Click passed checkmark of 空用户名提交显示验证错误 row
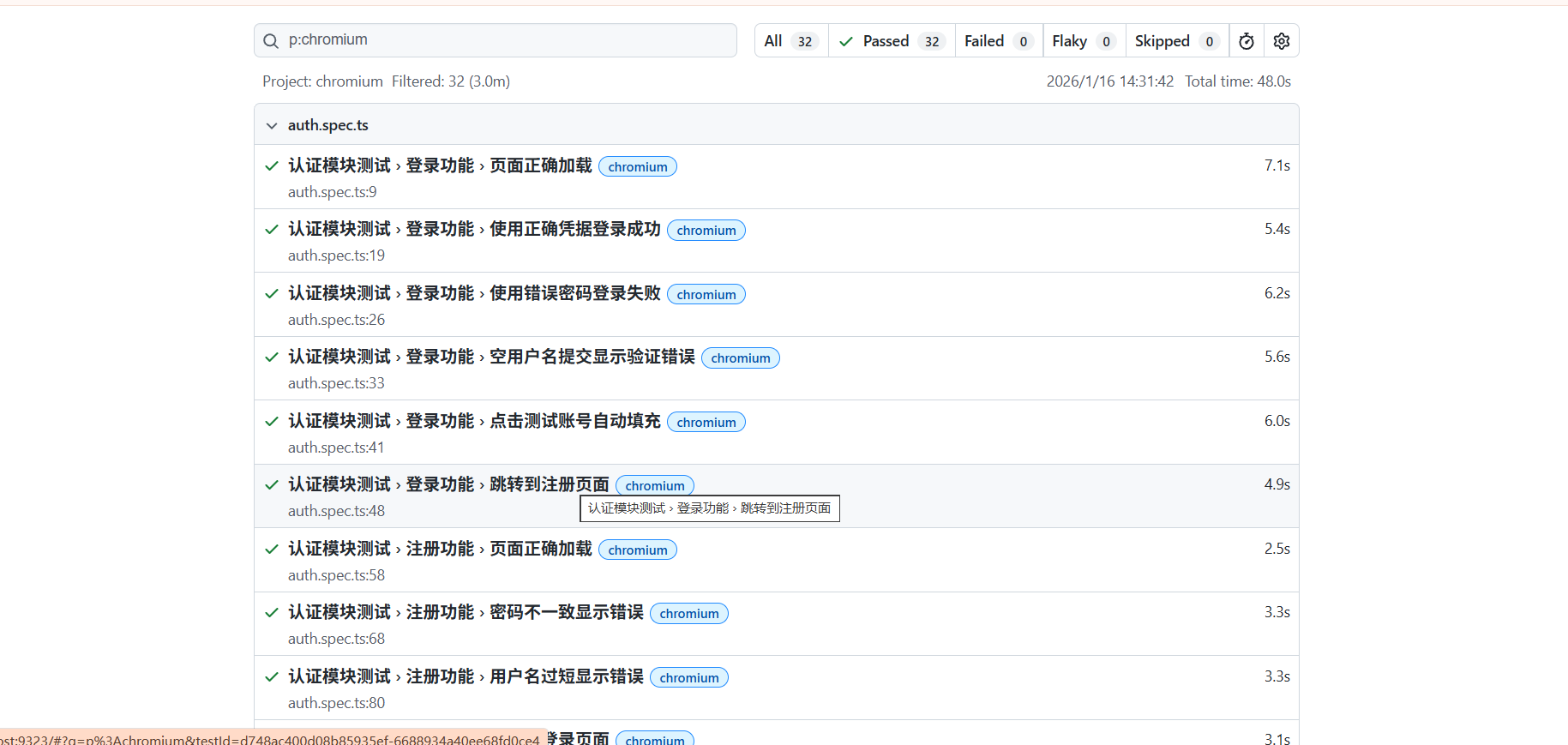 coord(272,357)
